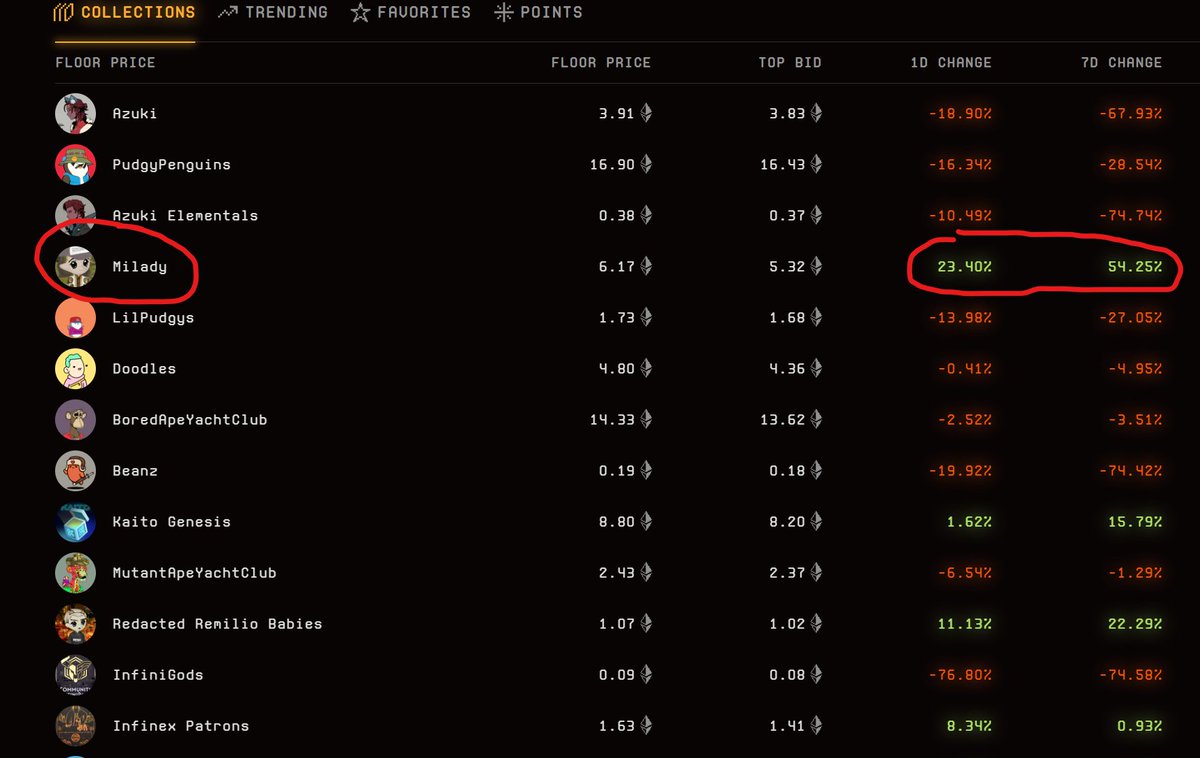Click the Redacted Remilio Babies avatar

(x=75, y=624)
